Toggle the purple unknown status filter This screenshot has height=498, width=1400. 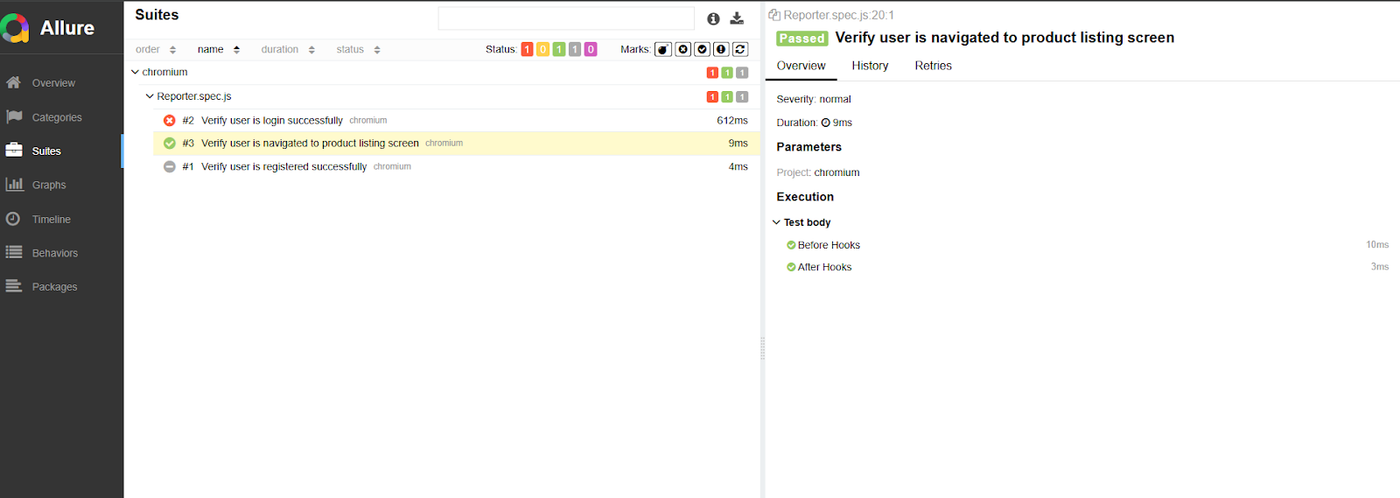(x=591, y=49)
